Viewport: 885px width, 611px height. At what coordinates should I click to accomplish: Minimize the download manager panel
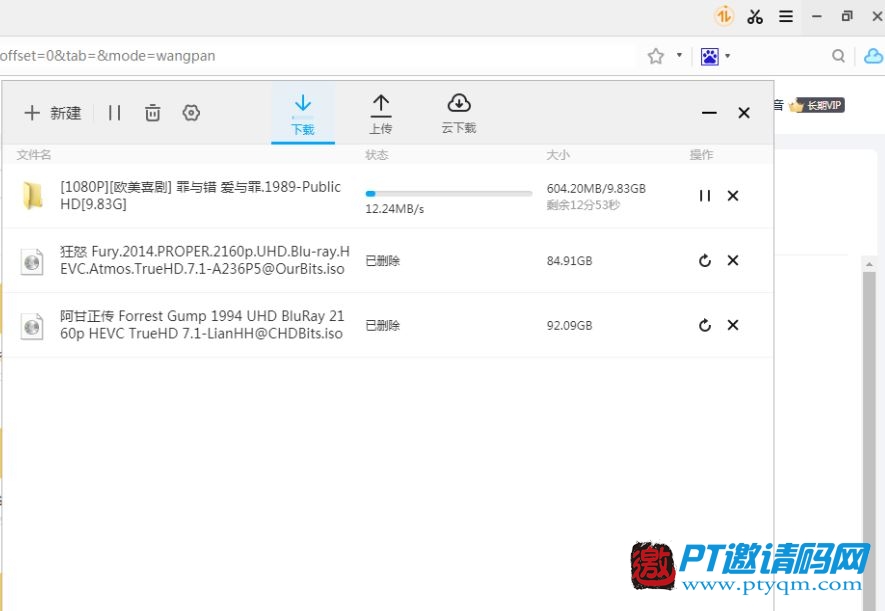[709, 113]
